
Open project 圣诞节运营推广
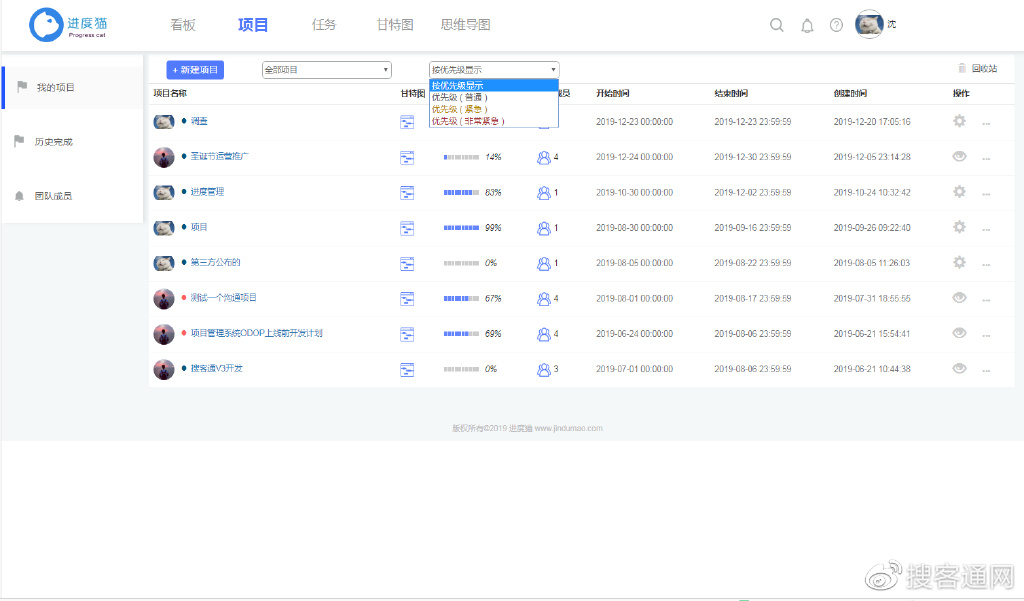[219, 156]
